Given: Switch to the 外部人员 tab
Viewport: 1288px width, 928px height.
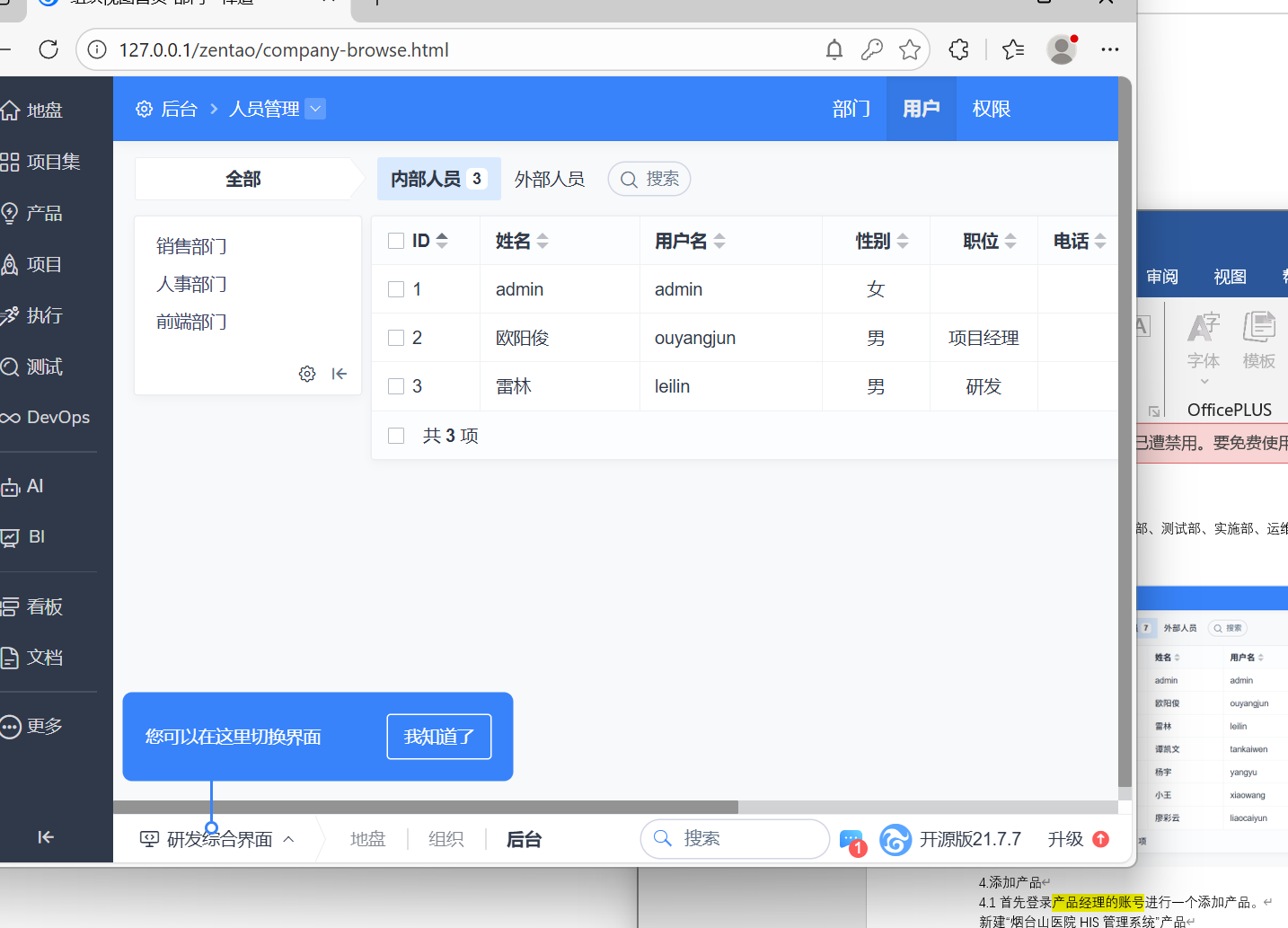Looking at the screenshot, I should tap(549, 178).
